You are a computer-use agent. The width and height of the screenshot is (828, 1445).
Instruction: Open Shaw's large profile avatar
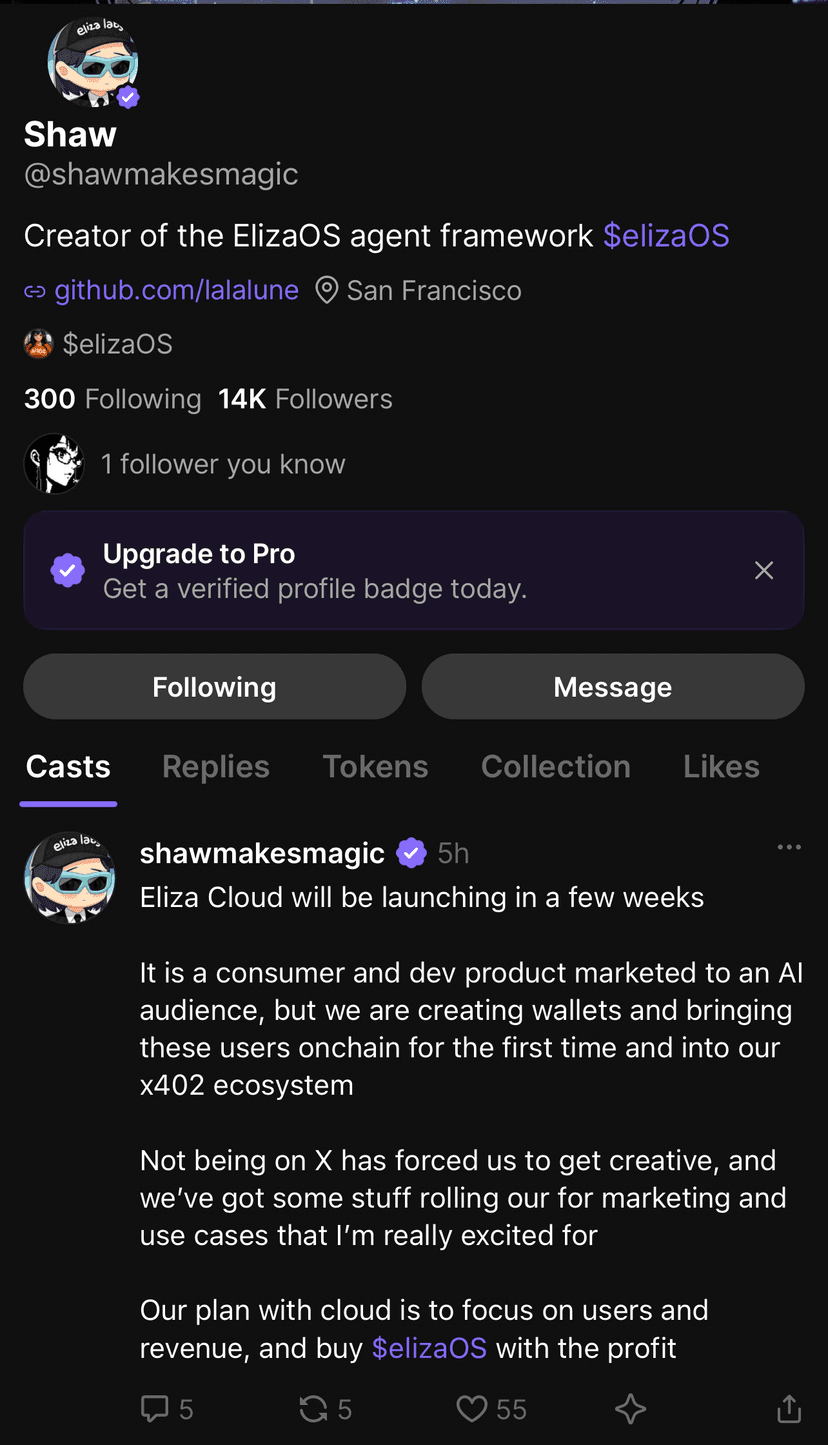[92, 63]
